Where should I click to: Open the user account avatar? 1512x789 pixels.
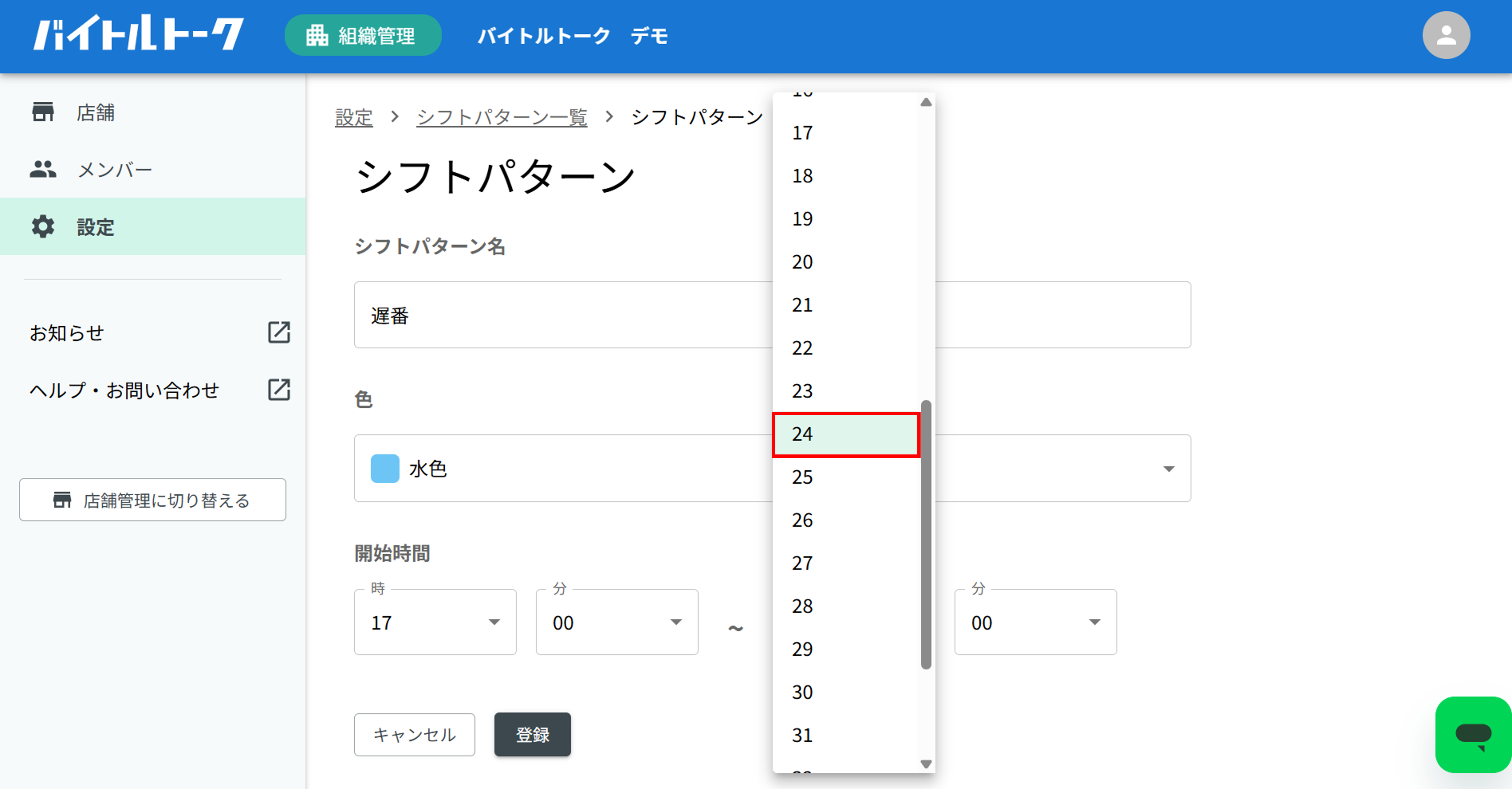[x=1446, y=35]
